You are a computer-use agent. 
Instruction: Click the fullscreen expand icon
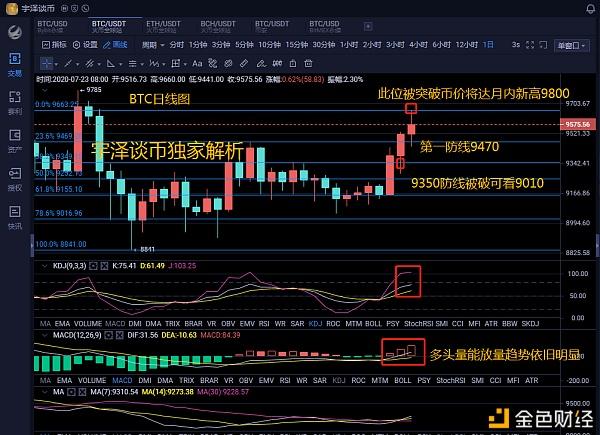point(530,45)
